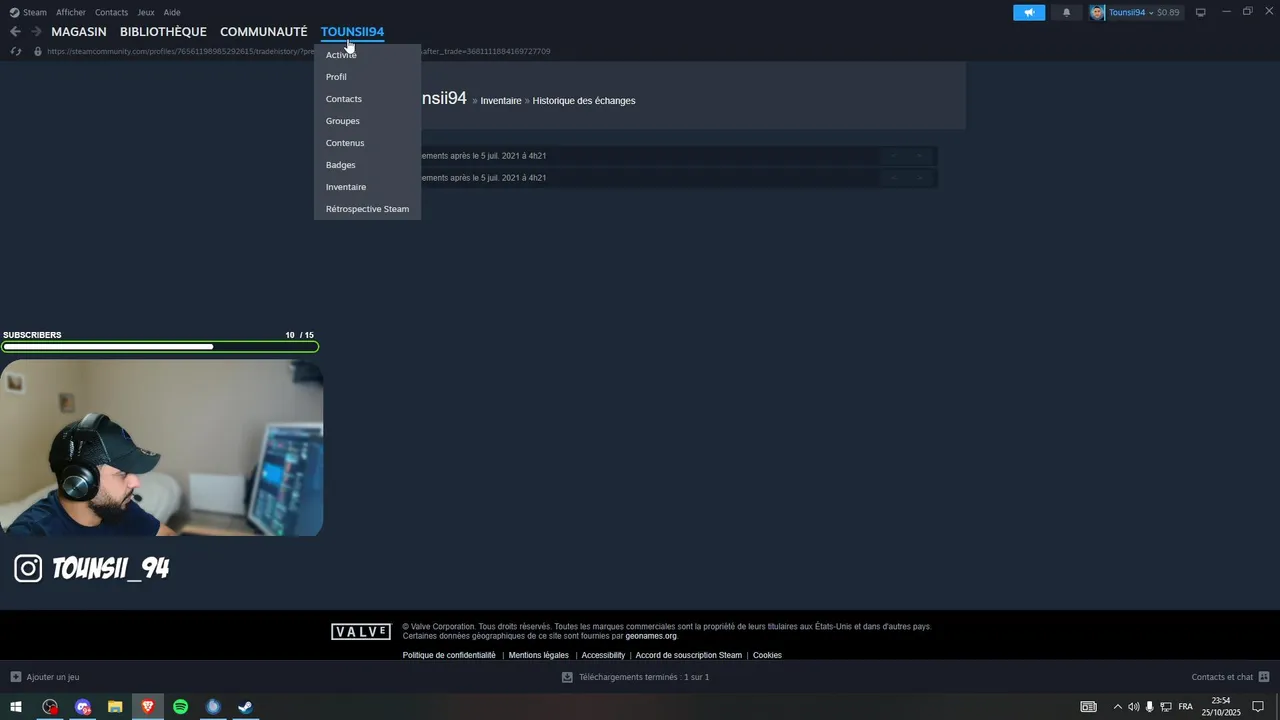Image resolution: width=1280 pixels, height=720 pixels.
Task: Go to BIBLIOTHÈQUE tab
Action: (x=163, y=32)
